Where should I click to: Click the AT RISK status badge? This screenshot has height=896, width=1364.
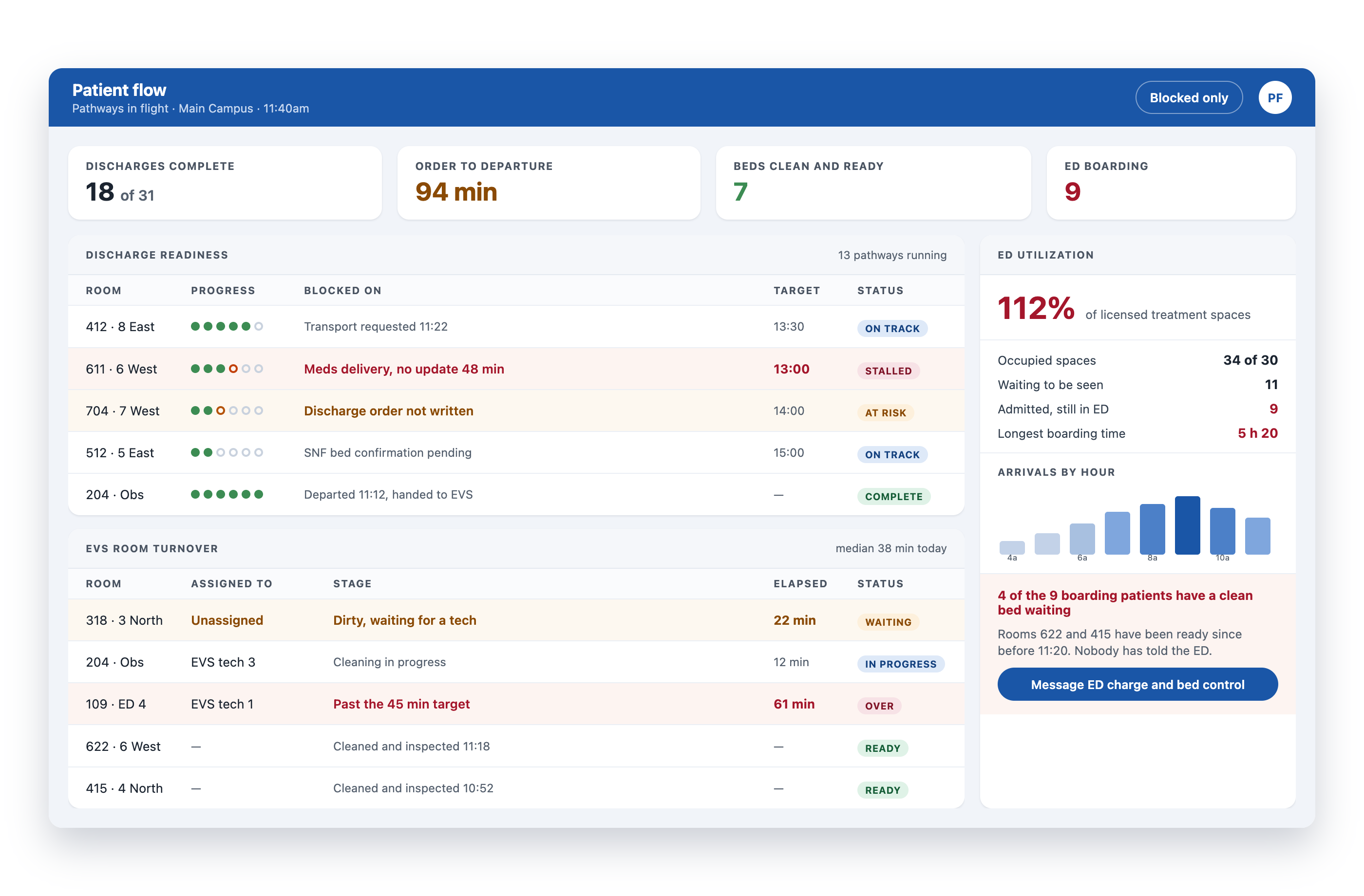coord(885,412)
